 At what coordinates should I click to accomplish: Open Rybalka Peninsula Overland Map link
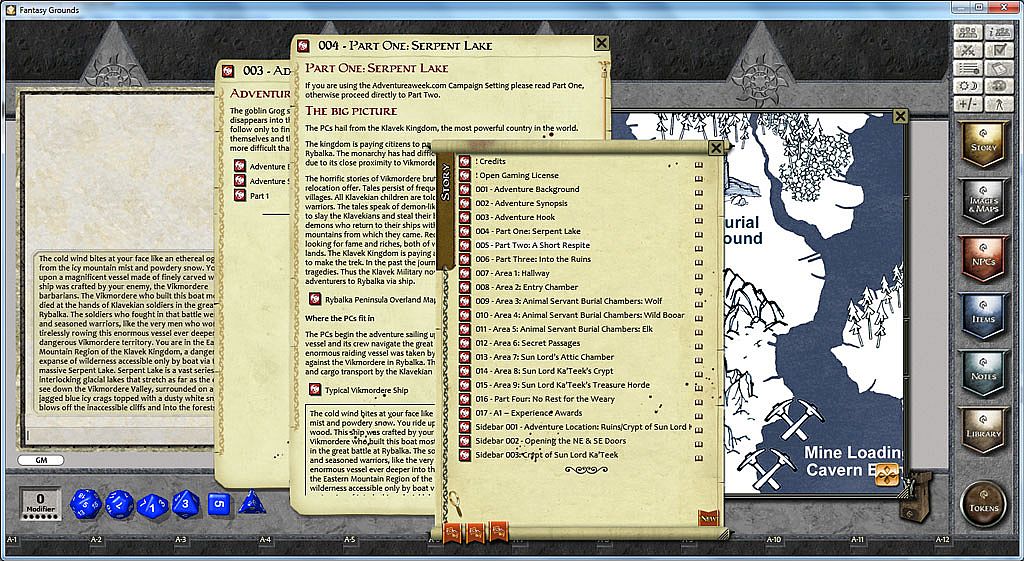click(315, 300)
